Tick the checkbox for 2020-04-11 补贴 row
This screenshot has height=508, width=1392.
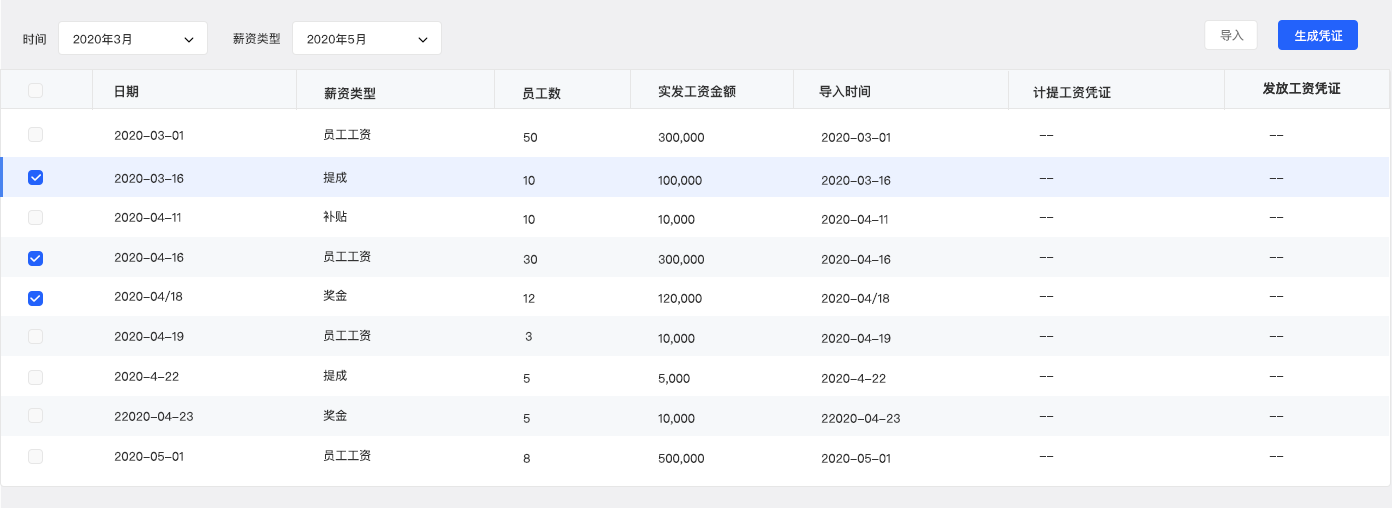[x=36, y=217]
